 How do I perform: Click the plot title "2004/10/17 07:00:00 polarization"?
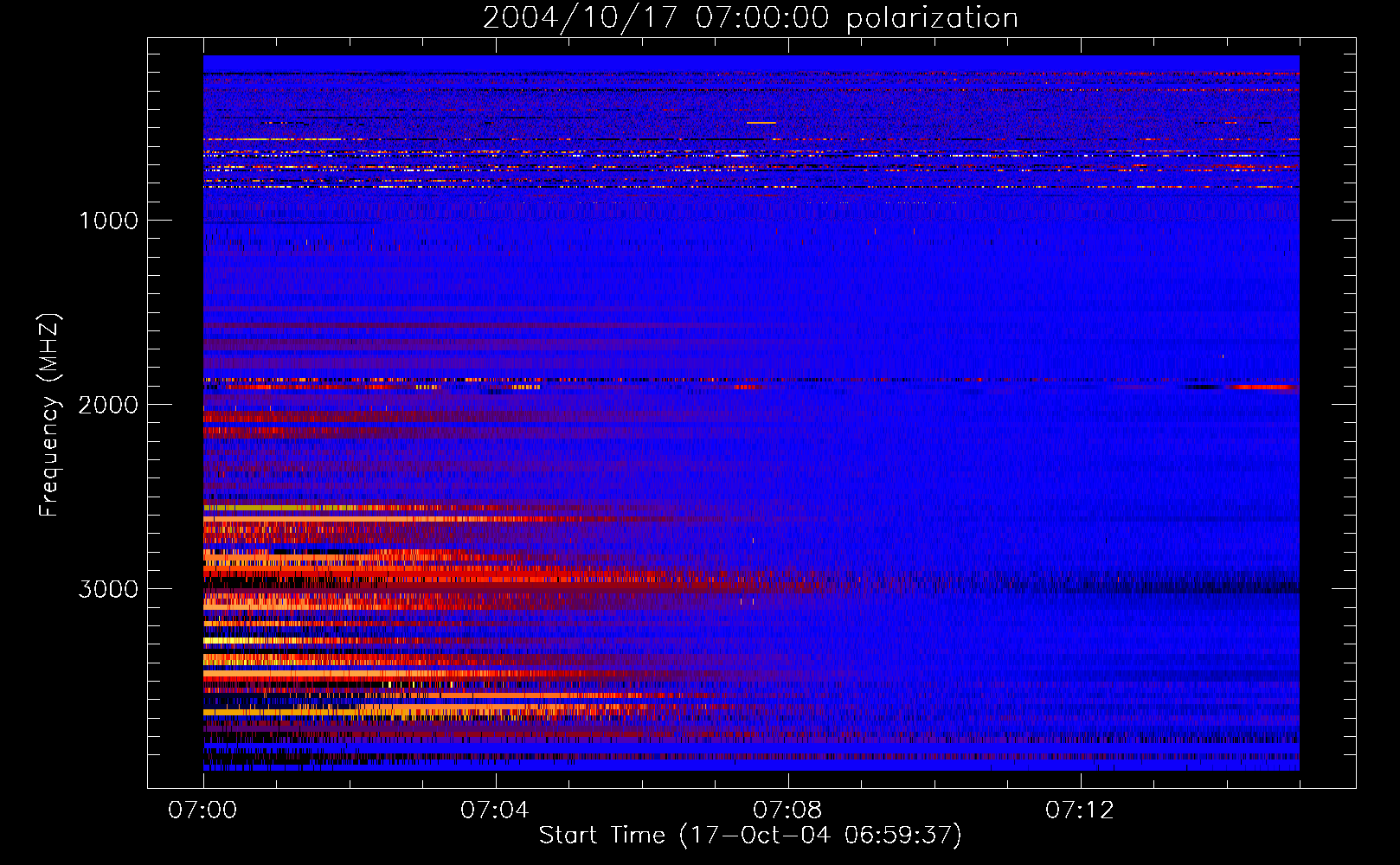point(750,18)
